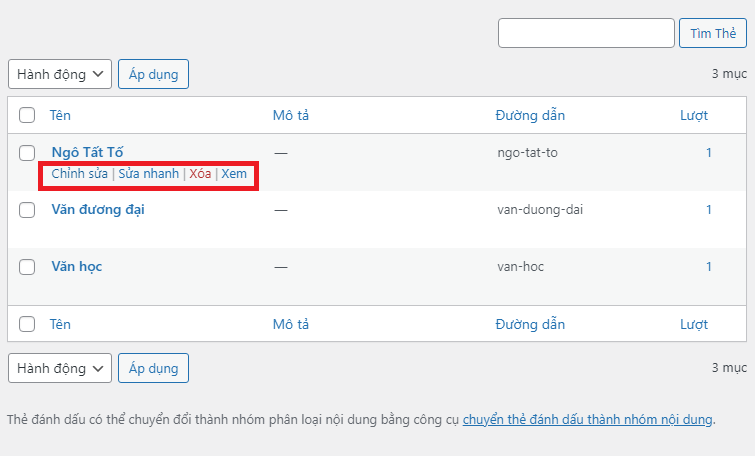755x456 pixels.
Task: Open the Hành động dropdown above the table
Action: point(60,74)
